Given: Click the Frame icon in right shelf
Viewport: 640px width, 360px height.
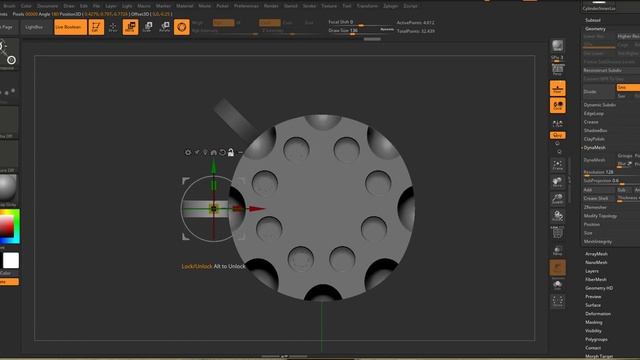Looking at the screenshot, I should click(x=558, y=164).
